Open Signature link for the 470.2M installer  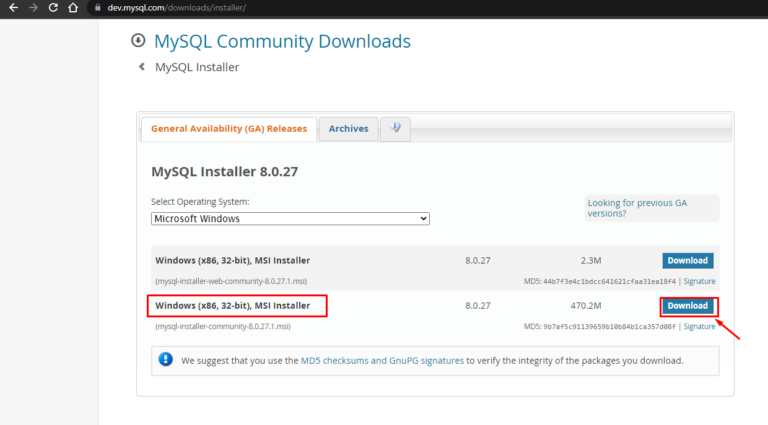tap(699, 327)
